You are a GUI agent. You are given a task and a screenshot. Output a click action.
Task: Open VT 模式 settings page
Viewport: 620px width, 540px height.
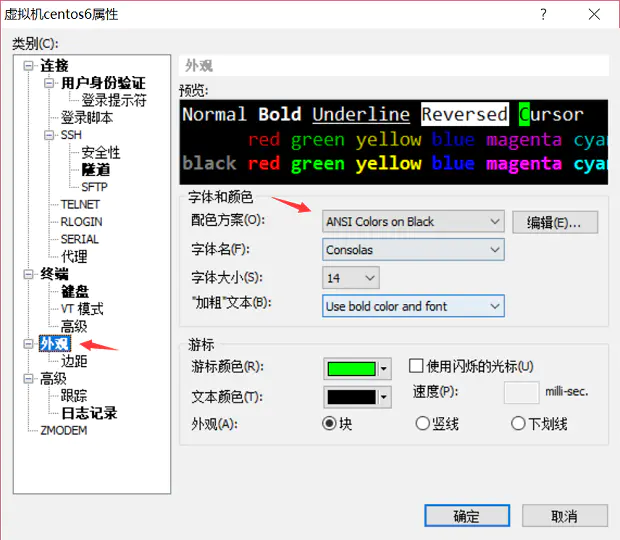pos(82,309)
